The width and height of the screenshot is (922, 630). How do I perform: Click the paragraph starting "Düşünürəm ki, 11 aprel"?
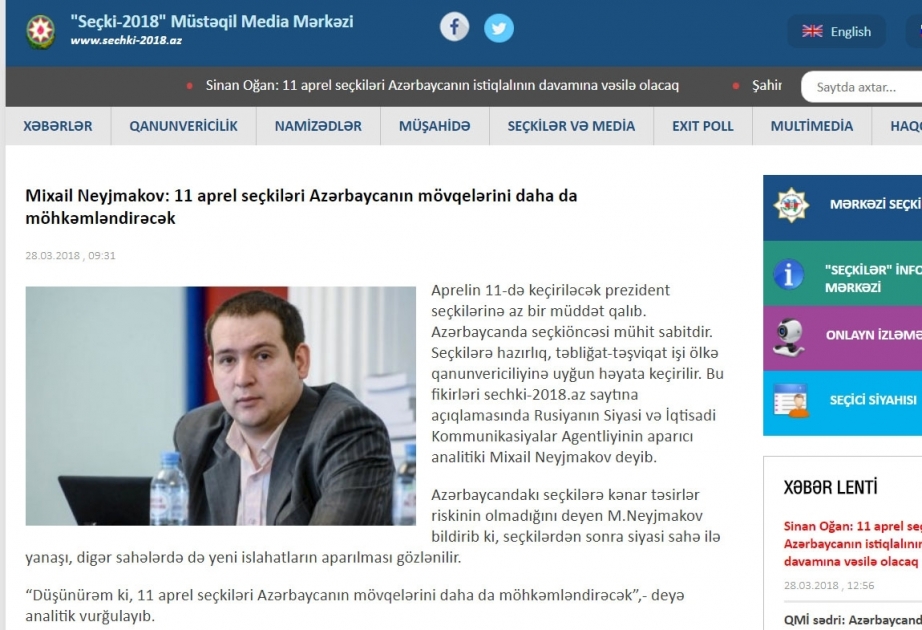tap(355, 605)
